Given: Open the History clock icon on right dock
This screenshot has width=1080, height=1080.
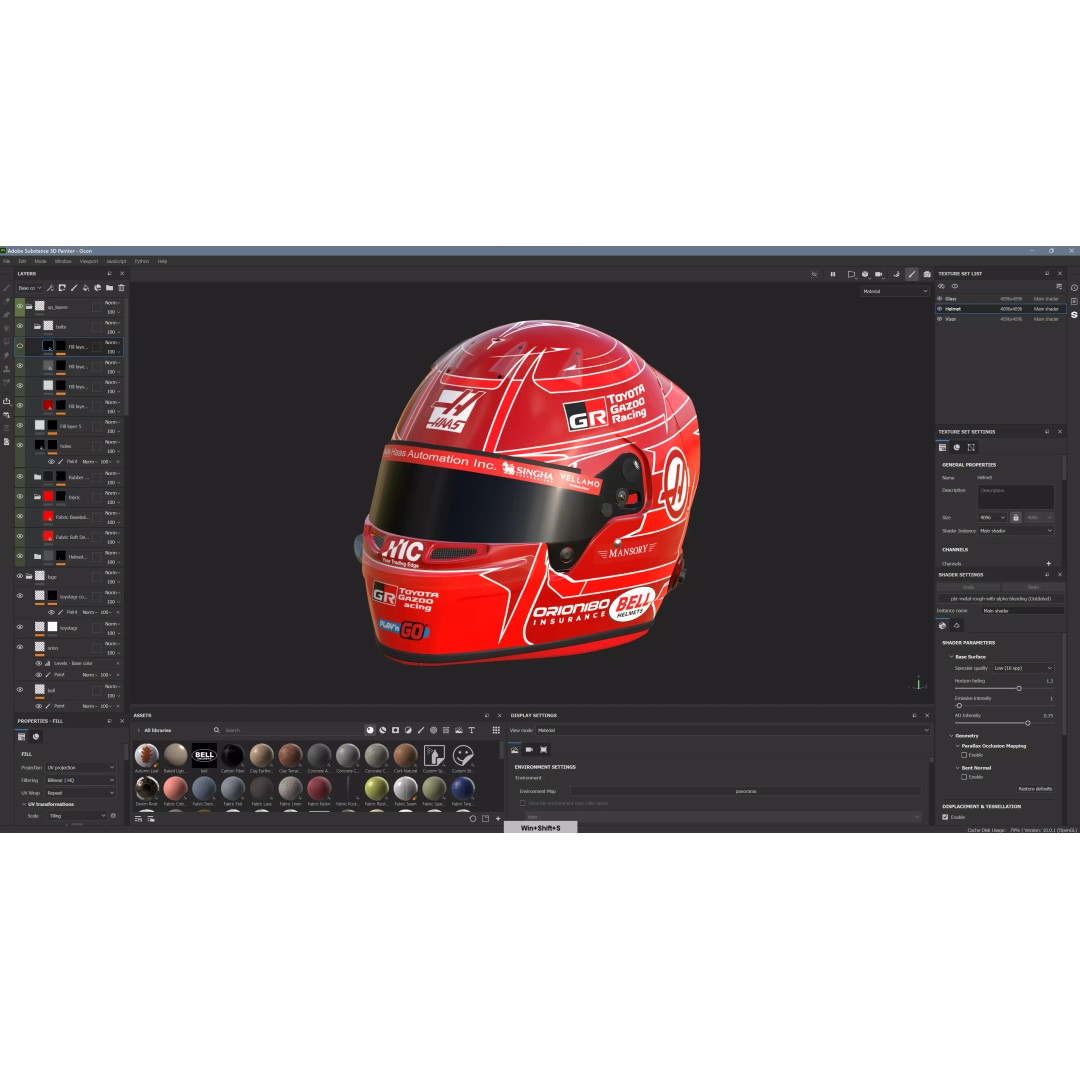Looking at the screenshot, I should point(1074,288).
